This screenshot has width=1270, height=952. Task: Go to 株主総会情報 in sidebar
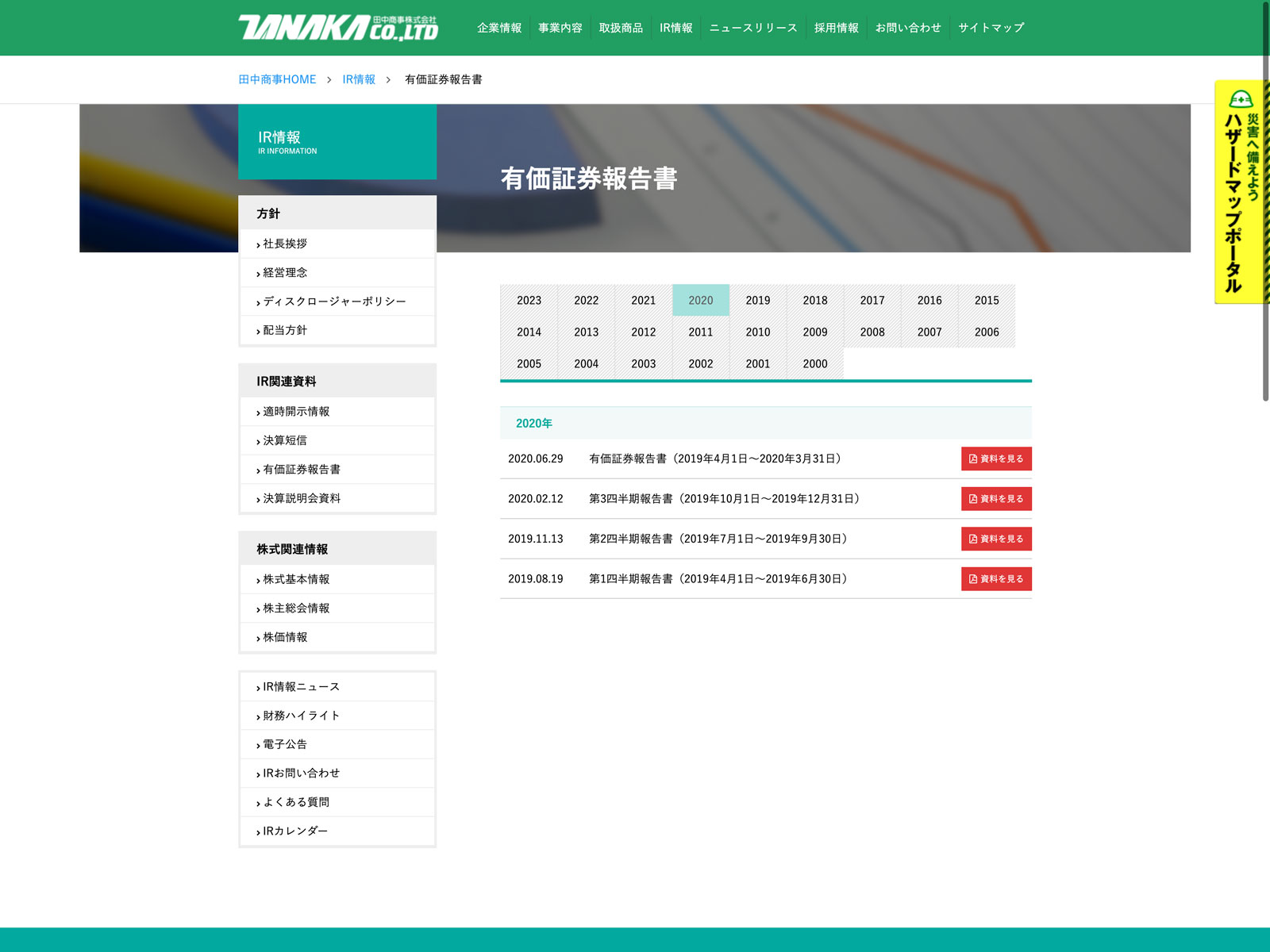pos(296,608)
